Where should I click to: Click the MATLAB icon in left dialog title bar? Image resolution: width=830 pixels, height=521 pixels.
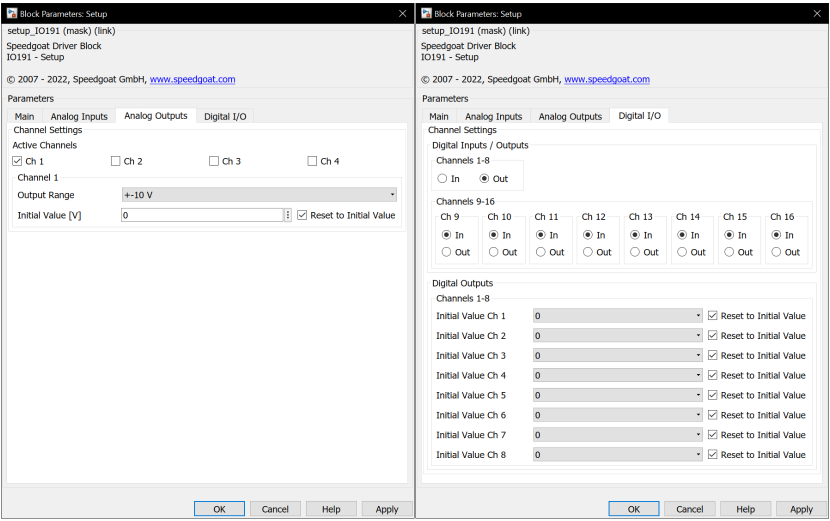pos(11,14)
